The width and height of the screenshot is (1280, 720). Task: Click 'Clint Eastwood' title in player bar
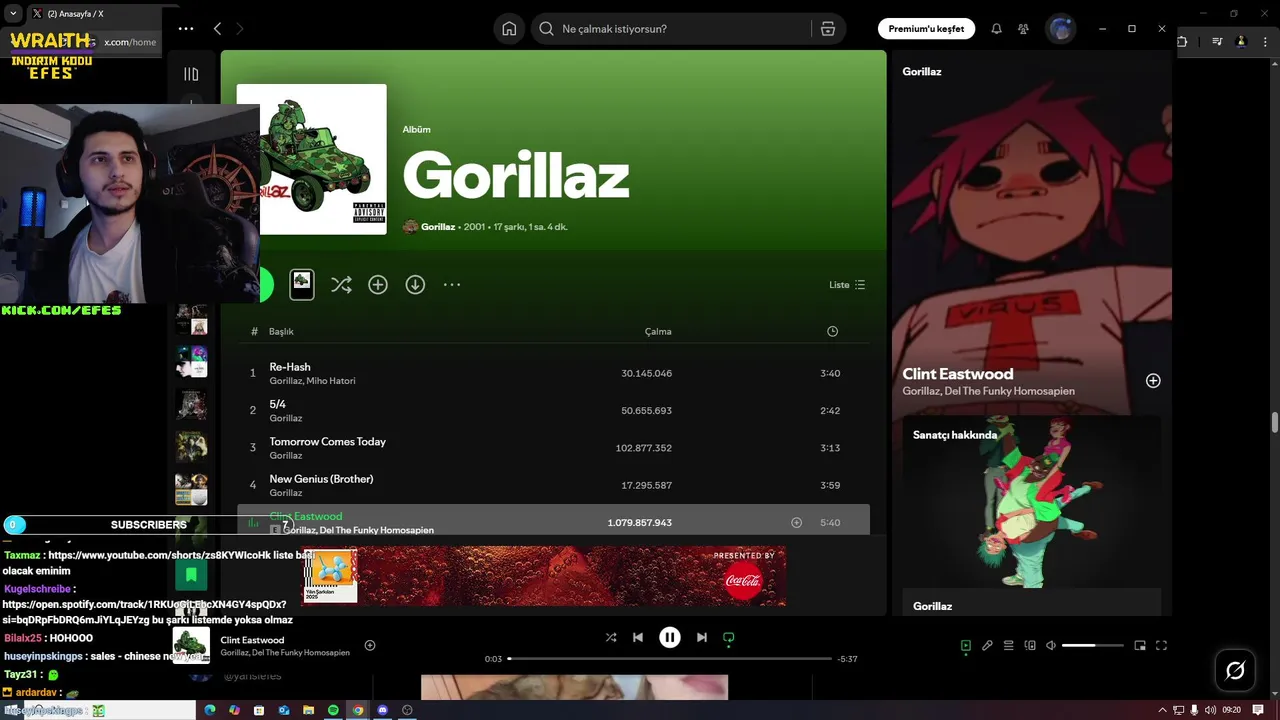tap(252, 640)
